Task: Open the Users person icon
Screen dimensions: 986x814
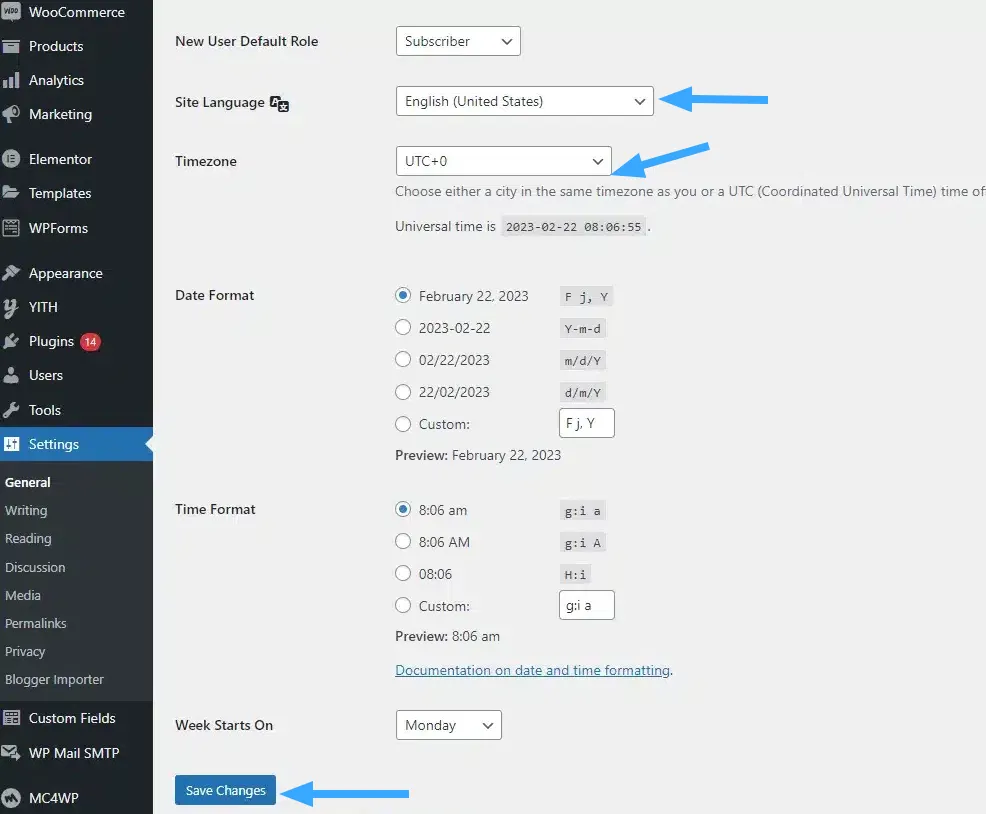Action: coord(12,375)
